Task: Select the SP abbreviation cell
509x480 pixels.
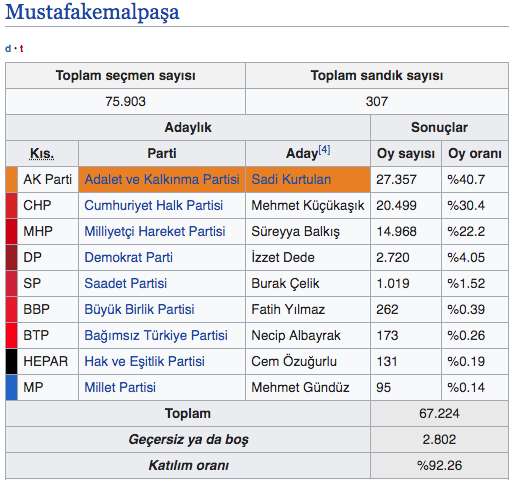Action: click(48, 283)
